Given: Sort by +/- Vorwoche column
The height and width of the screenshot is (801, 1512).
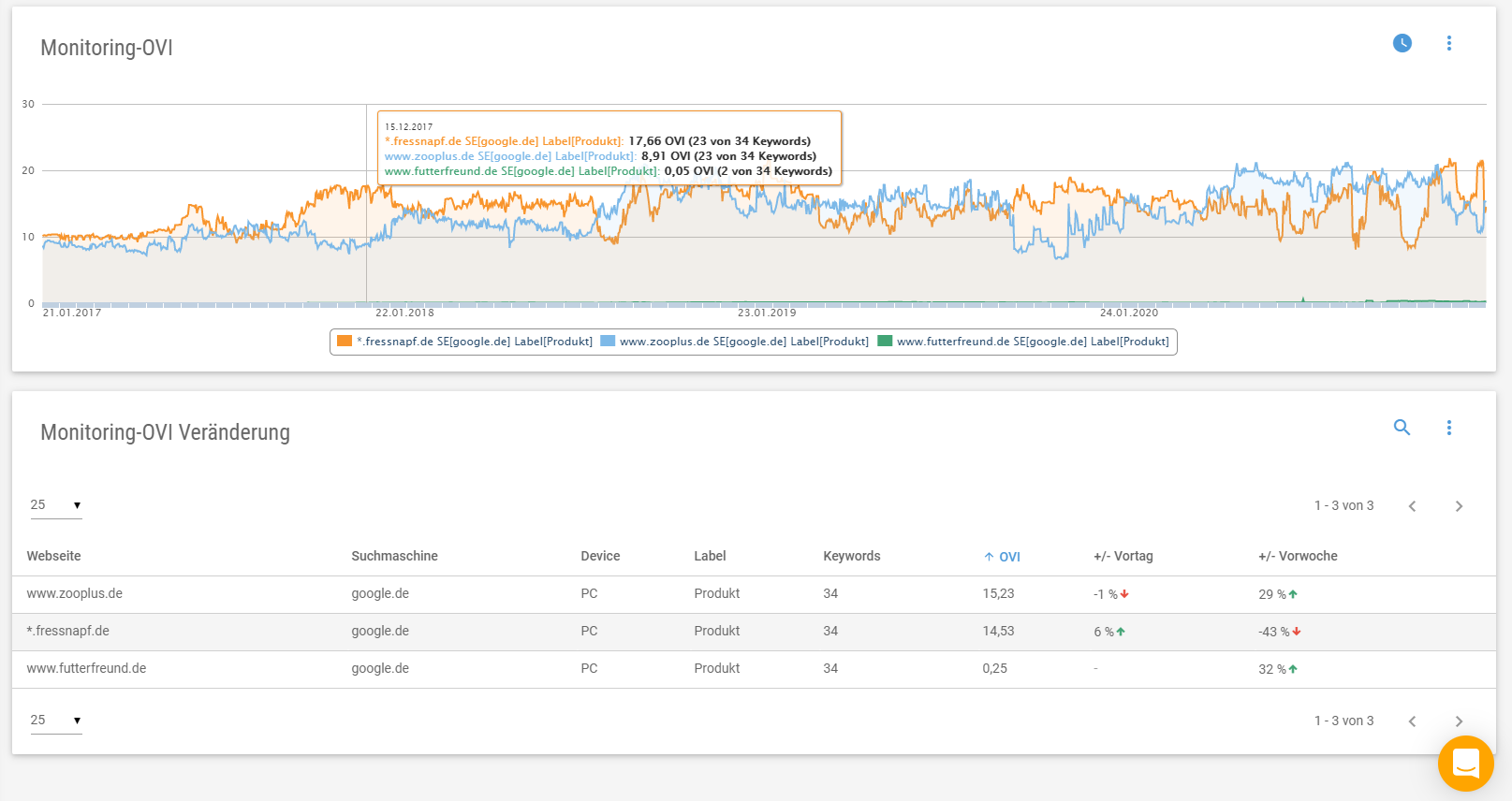Looking at the screenshot, I should tap(1298, 556).
